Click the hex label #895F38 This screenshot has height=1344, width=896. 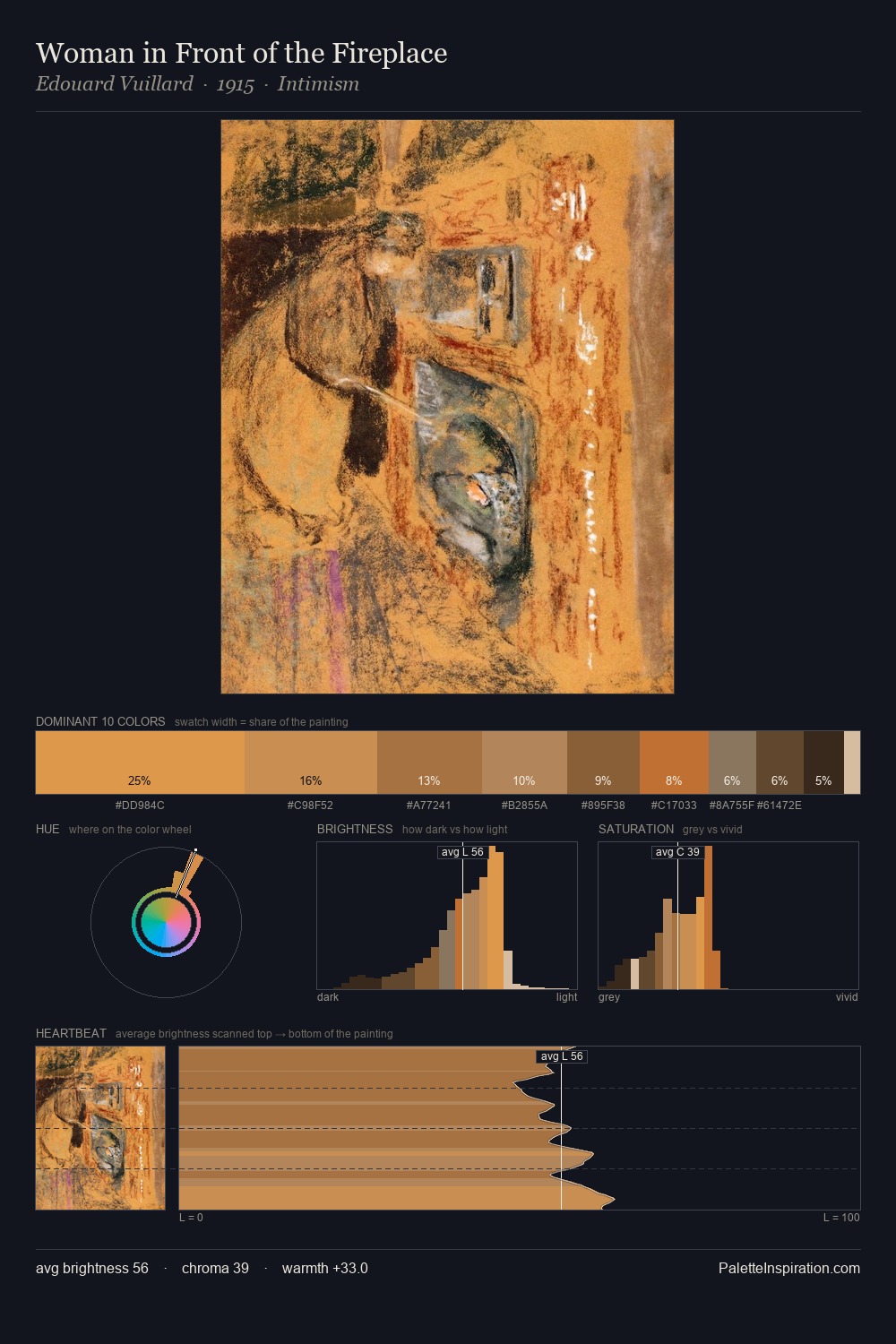tap(603, 806)
